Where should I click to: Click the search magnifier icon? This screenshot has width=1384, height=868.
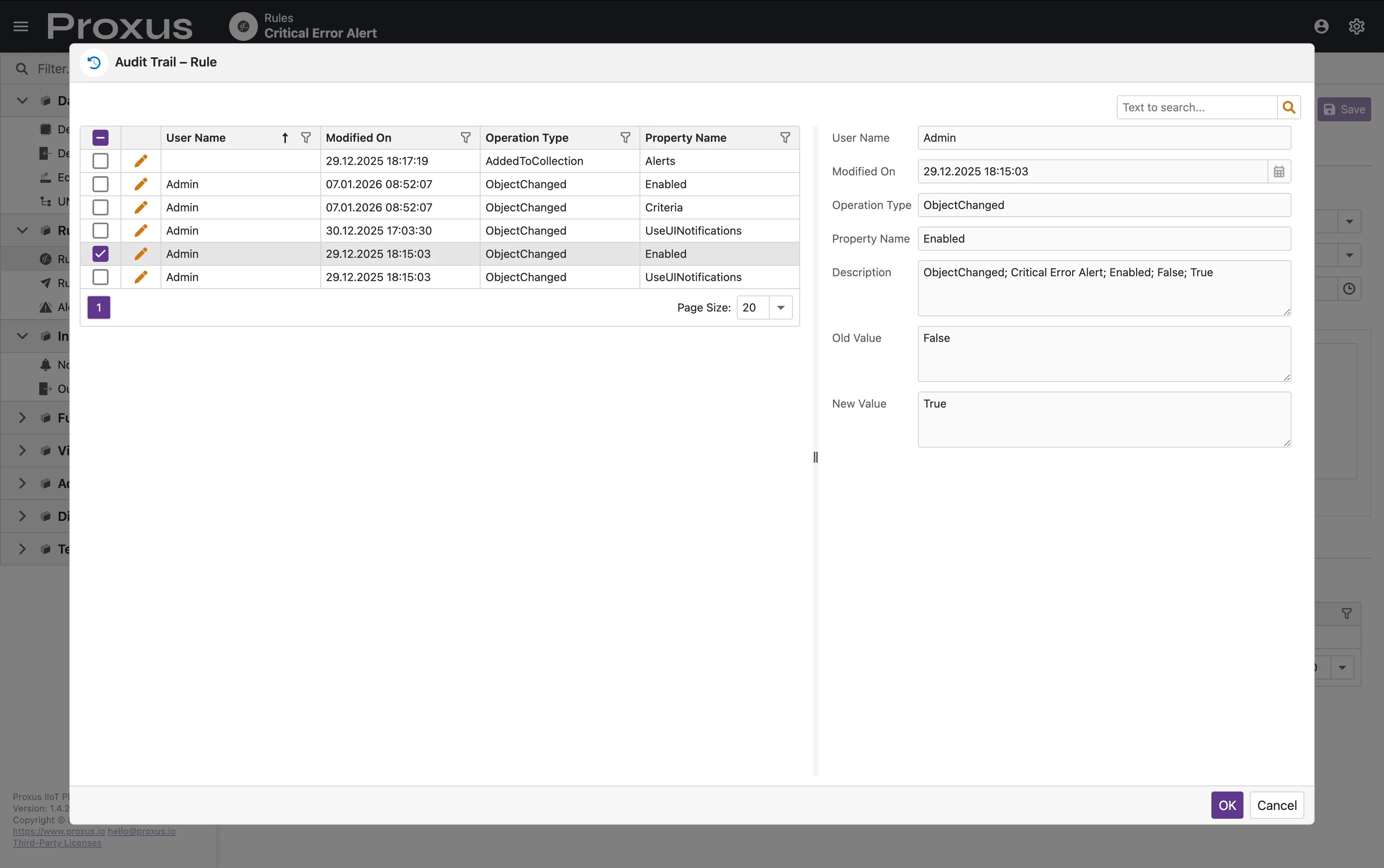1288,107
